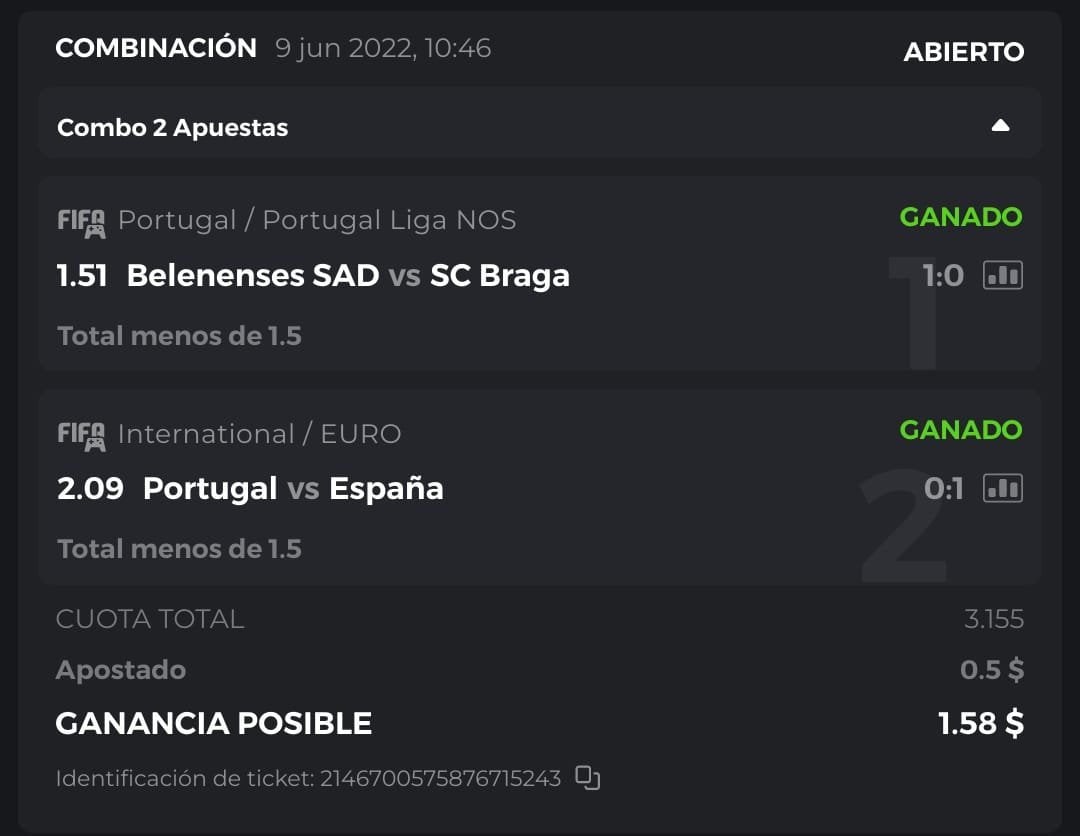This screenshot has width=1080, height=836.
Task: Click FIFA gamepad icon beside Portugal Liga NOS
Action: [x=81, y=221]
